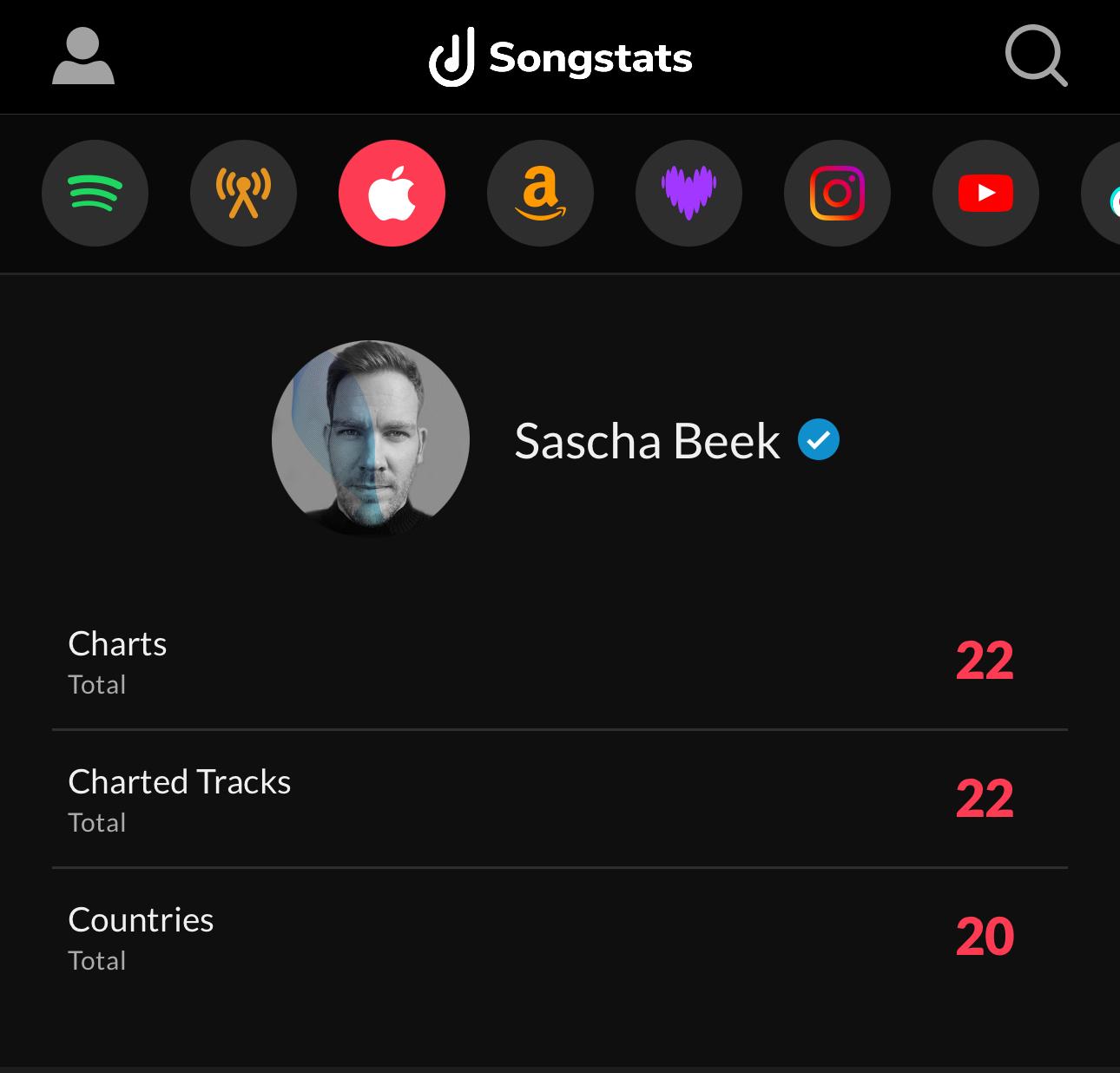Select the Amazon Music platform icon
Image resolution: width=1120 pixels, height=1073 pixels.
pyautogui.click(x=540, y=194)
